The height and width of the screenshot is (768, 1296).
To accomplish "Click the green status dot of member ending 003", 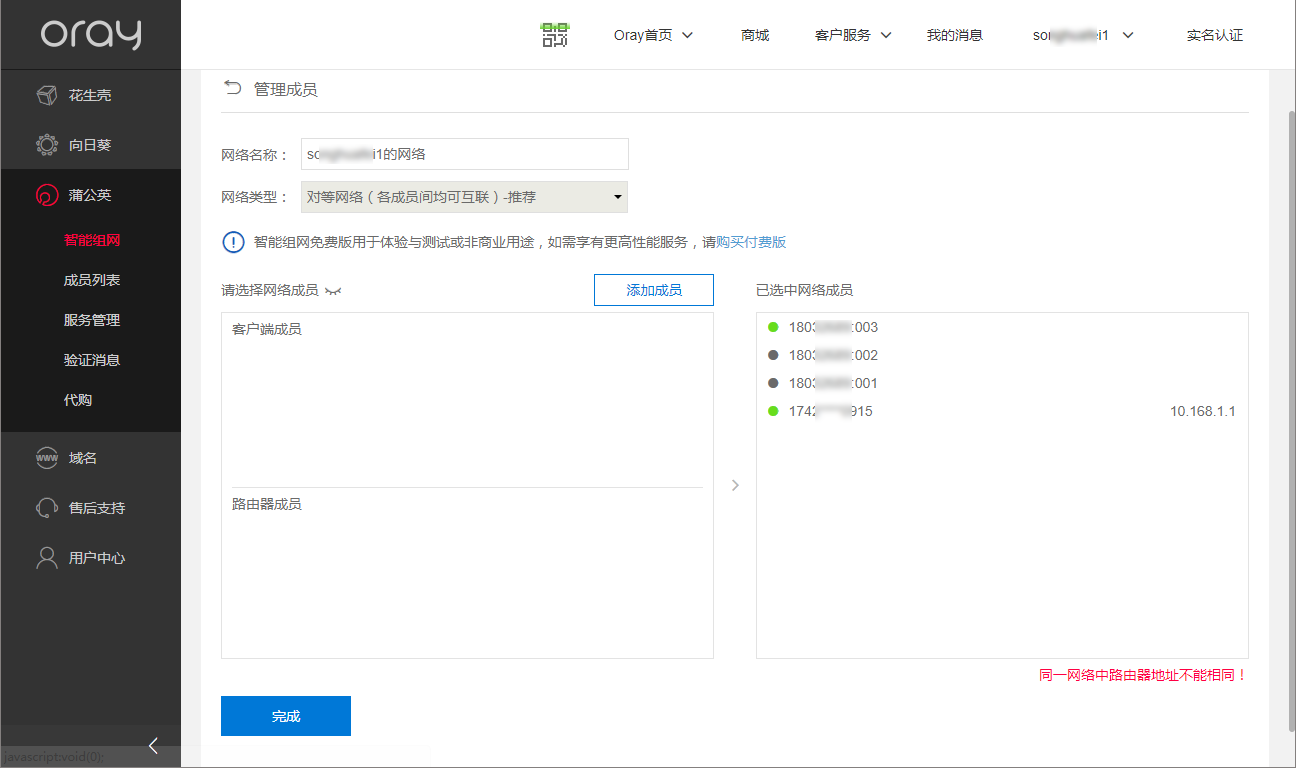I will point(773,327).
